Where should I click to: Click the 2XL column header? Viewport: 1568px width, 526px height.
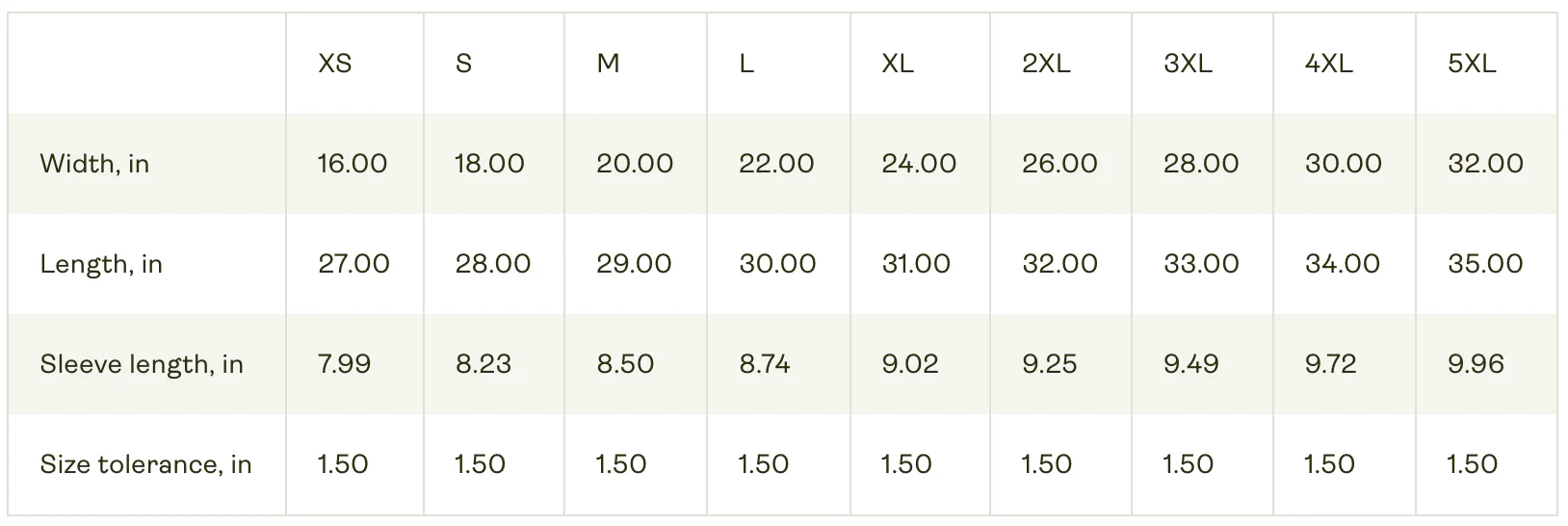click(1046, 64)
